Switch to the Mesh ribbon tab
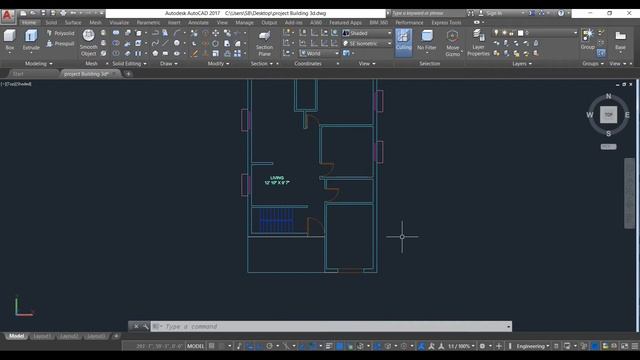 95,22
